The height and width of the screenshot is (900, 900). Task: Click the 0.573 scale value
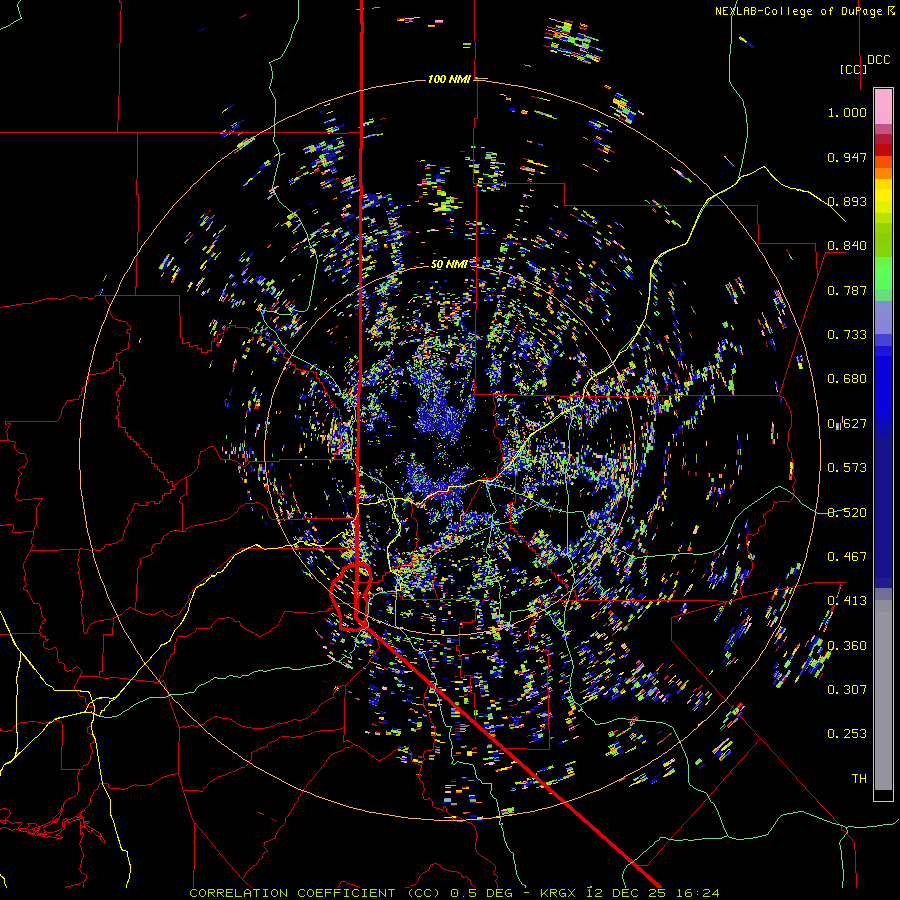click(x=847, y=468)
